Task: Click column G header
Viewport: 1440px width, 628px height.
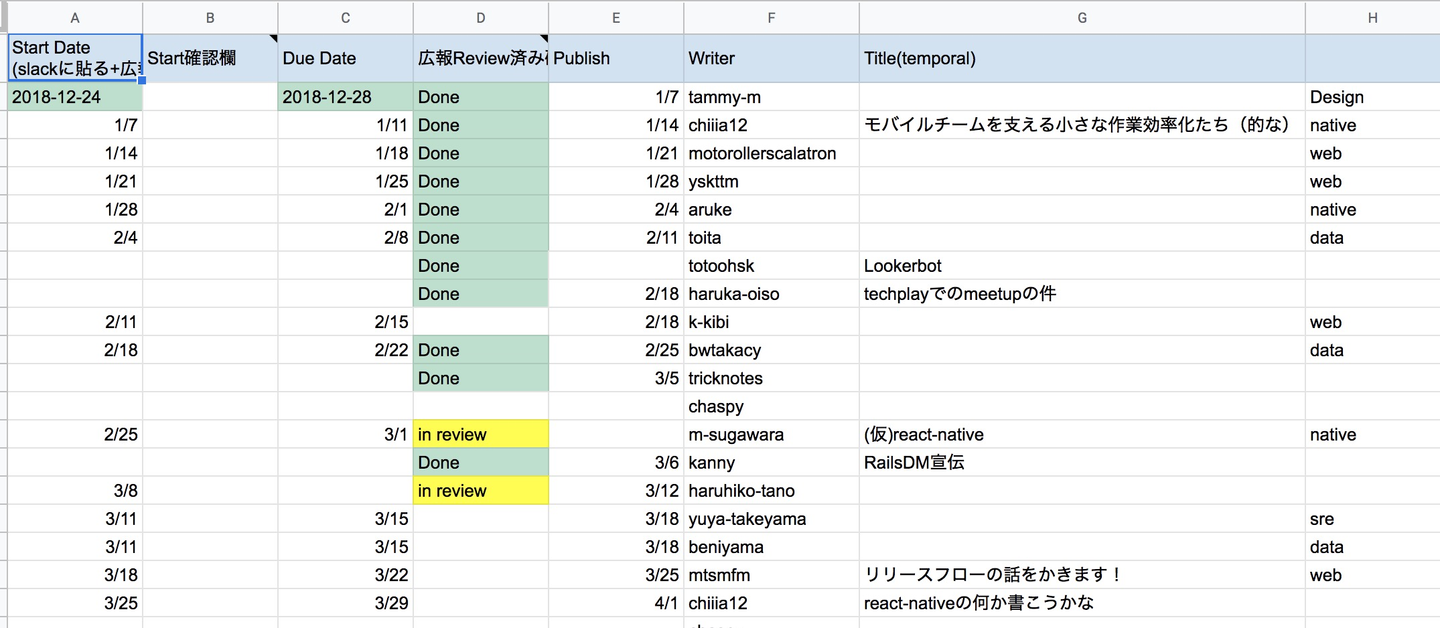Action: coord(1082,18)
